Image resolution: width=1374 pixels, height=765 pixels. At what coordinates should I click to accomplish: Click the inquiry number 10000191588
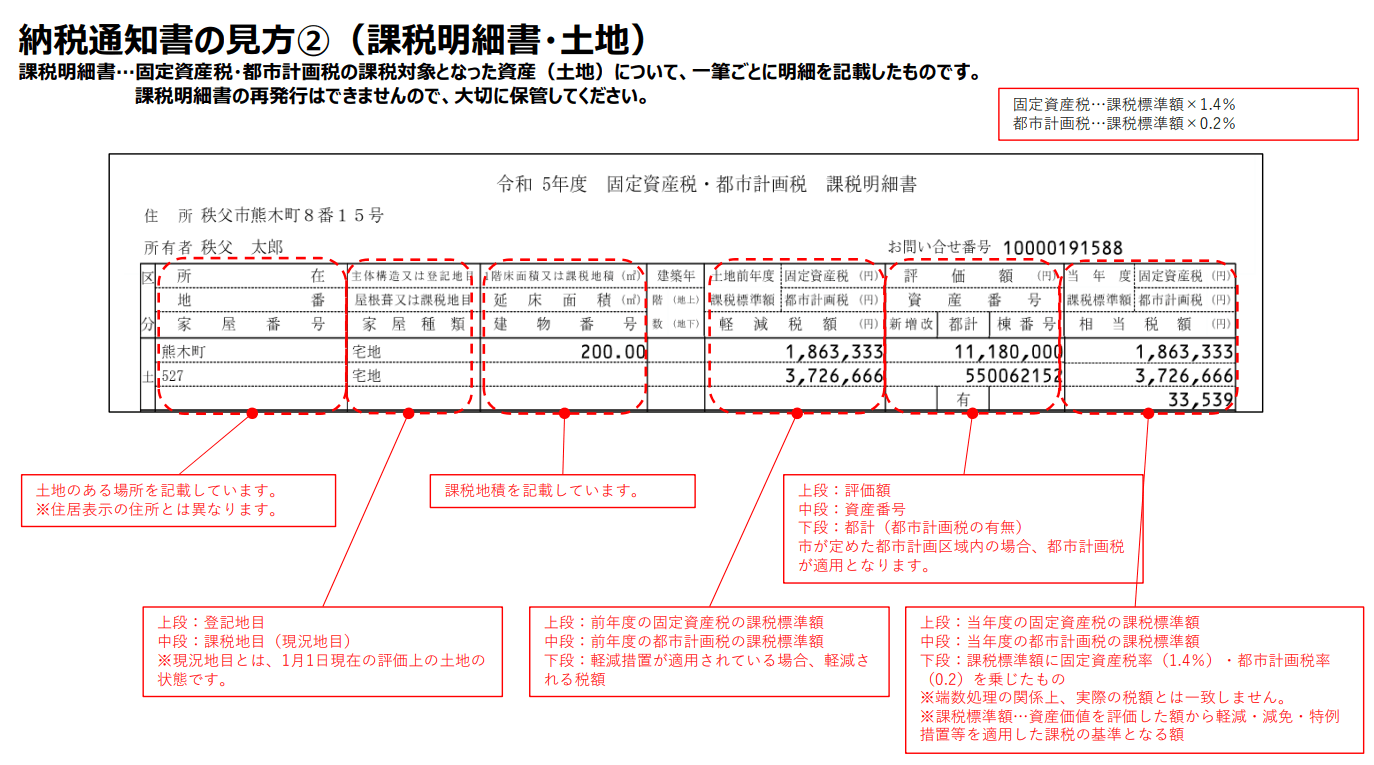tap(1062, 248)
